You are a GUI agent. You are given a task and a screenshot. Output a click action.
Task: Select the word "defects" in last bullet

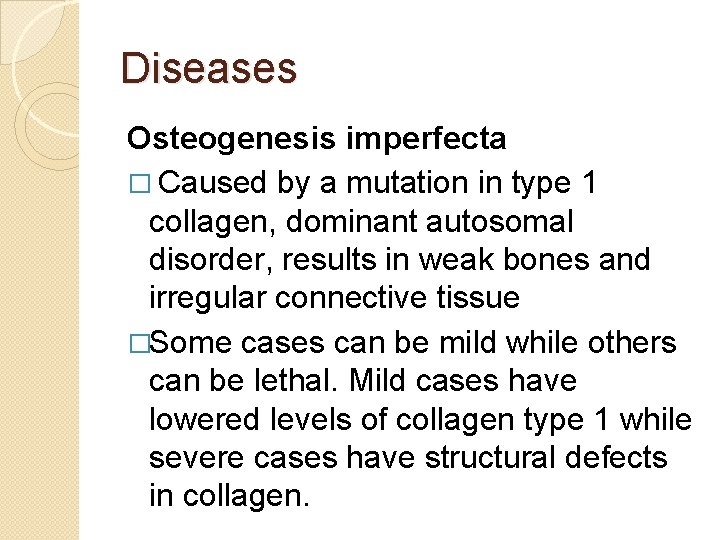click(x=616, y=457)
